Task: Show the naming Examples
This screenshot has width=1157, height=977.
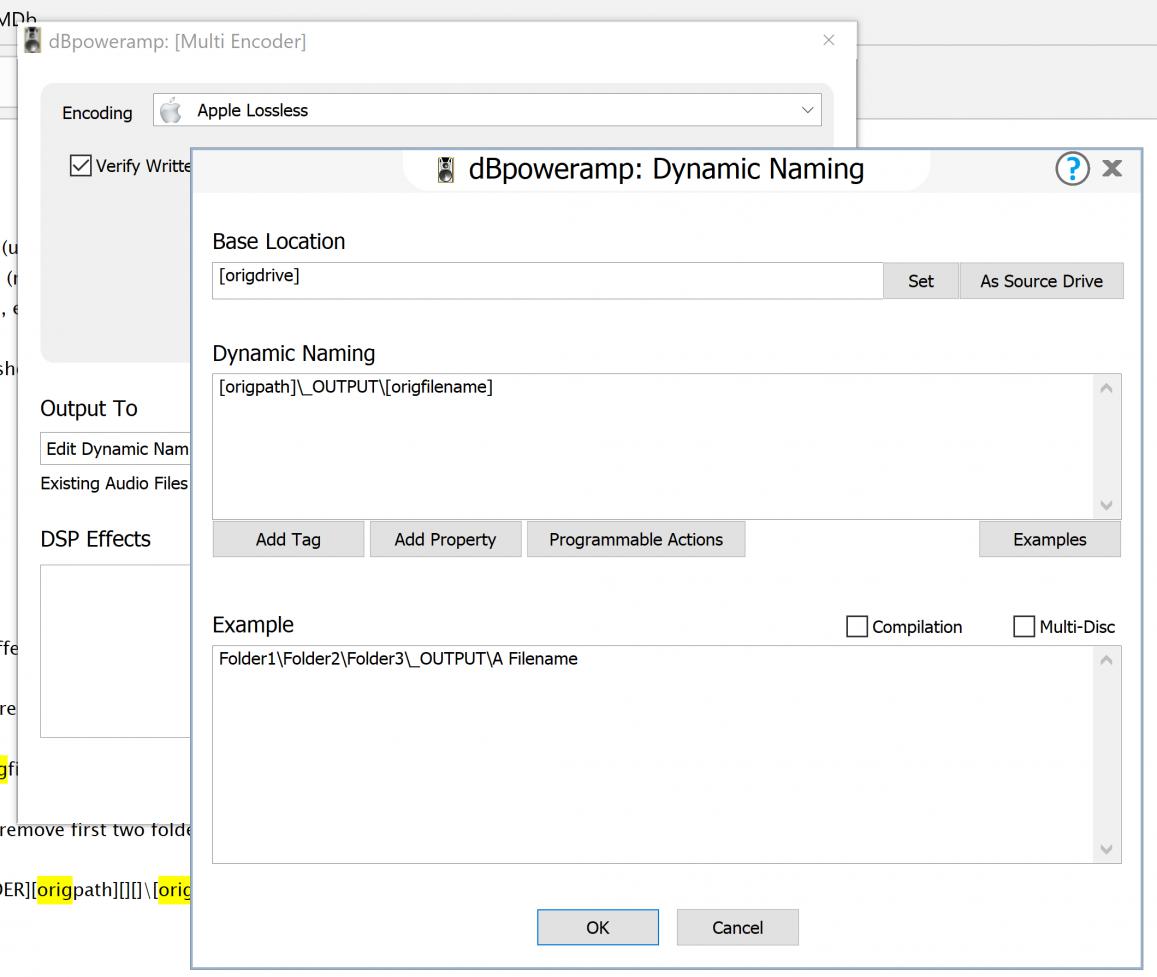Action: pos(1049,539)
